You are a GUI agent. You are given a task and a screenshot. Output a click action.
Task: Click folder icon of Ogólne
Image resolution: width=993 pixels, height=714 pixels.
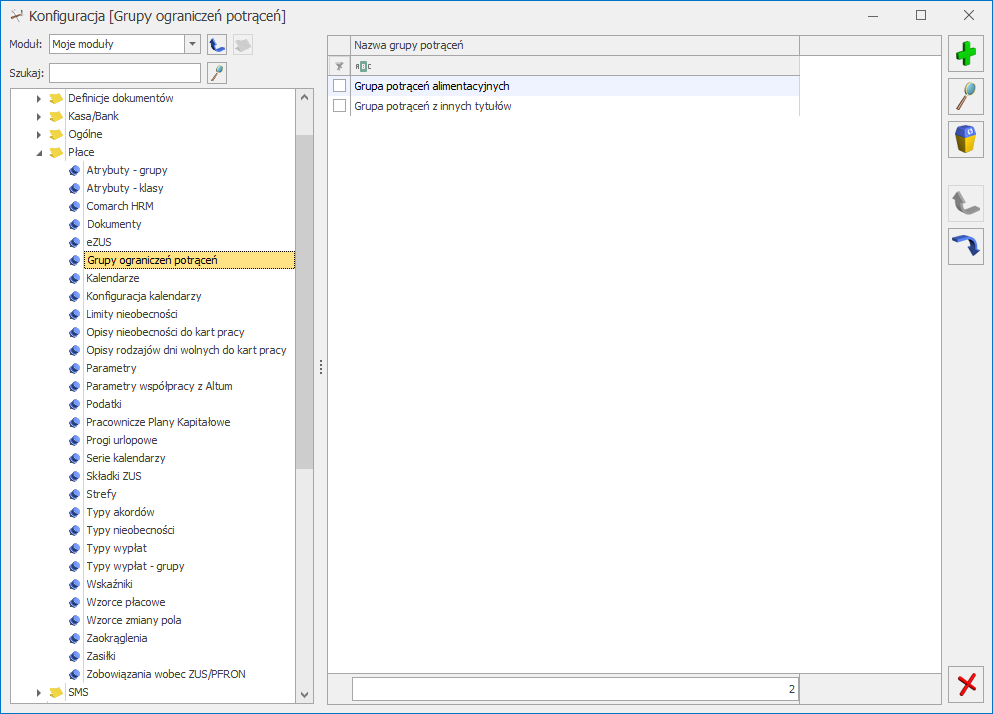56,134
